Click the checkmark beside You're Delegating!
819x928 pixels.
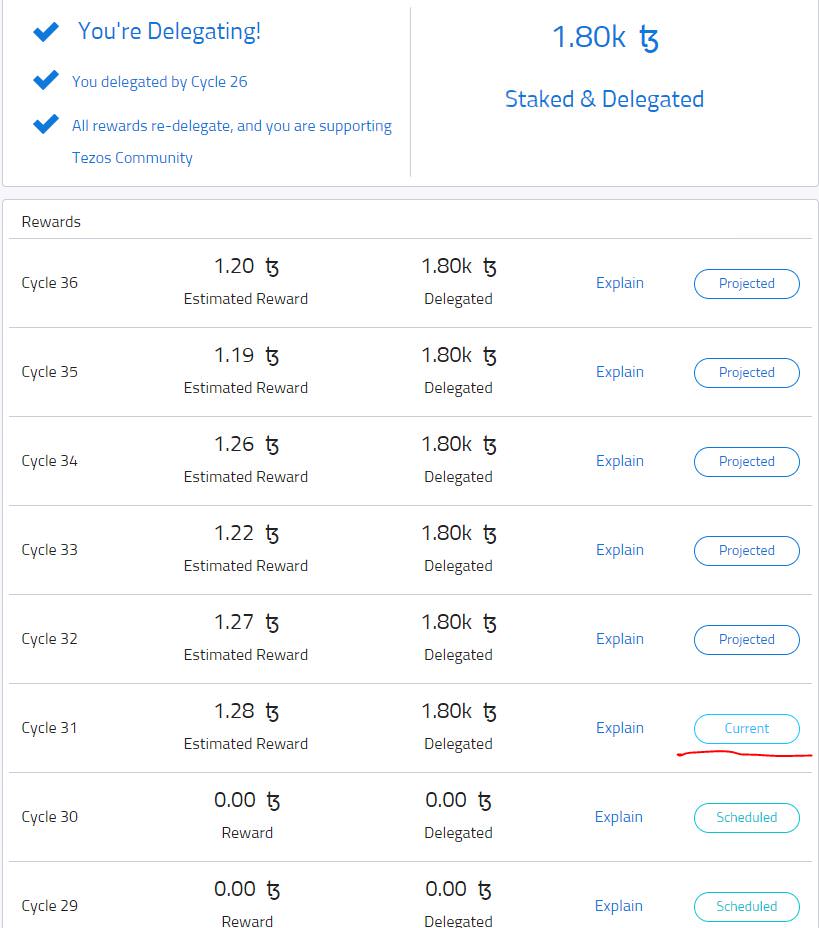pos(46,31)
